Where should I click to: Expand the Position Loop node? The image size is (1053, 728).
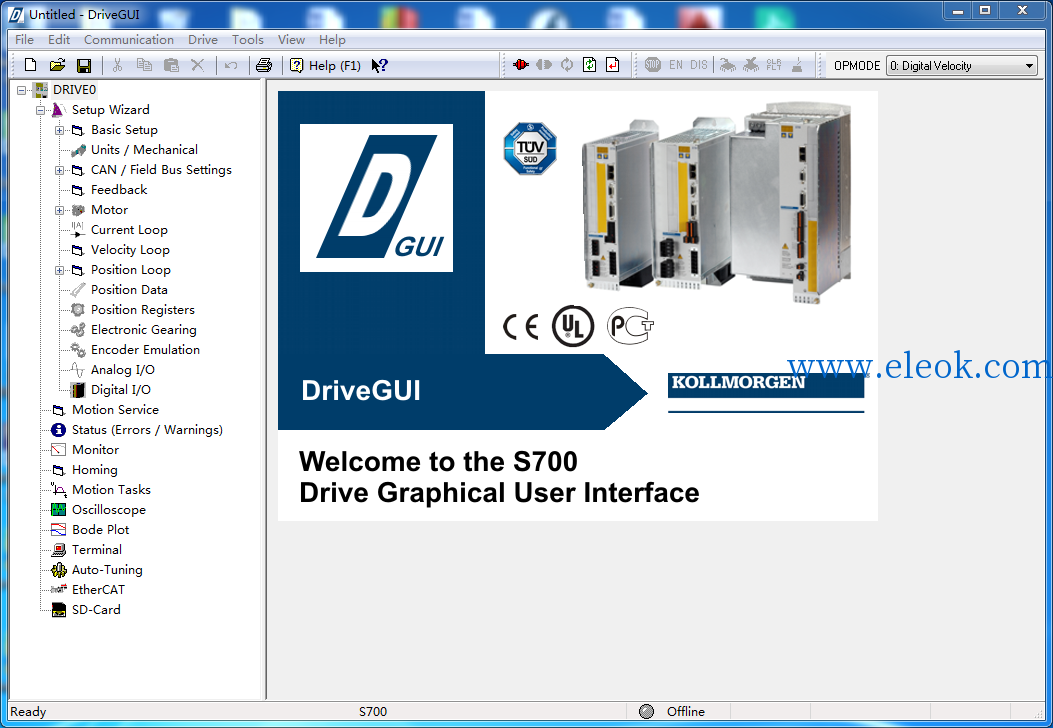(x=60, y=271)
